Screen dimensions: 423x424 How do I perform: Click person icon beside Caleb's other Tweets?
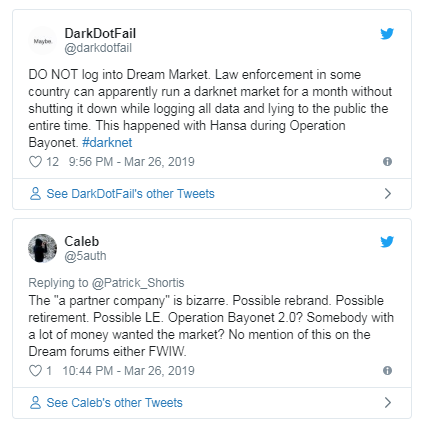tap(35, 402)
